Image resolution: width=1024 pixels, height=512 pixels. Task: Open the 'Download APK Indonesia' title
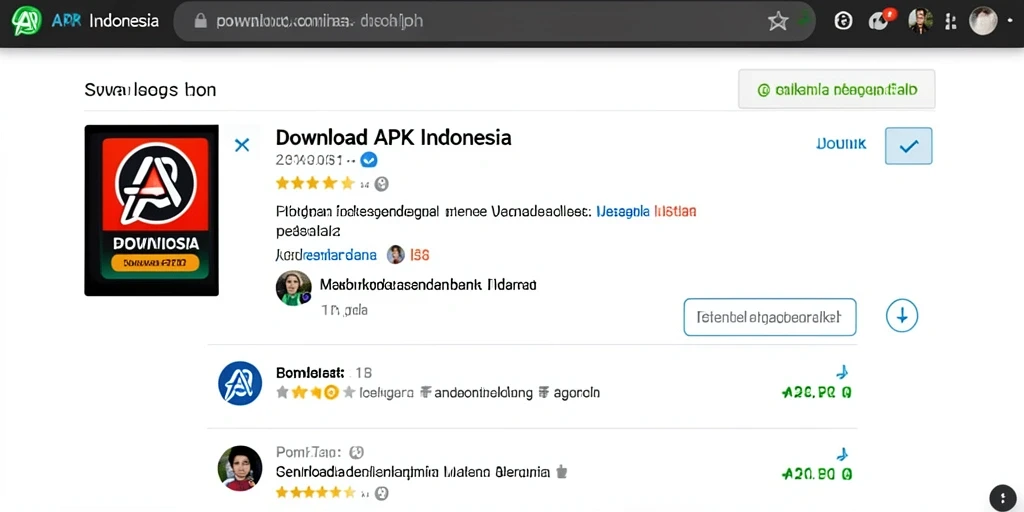pyautogui.click(x=393, y=137)
